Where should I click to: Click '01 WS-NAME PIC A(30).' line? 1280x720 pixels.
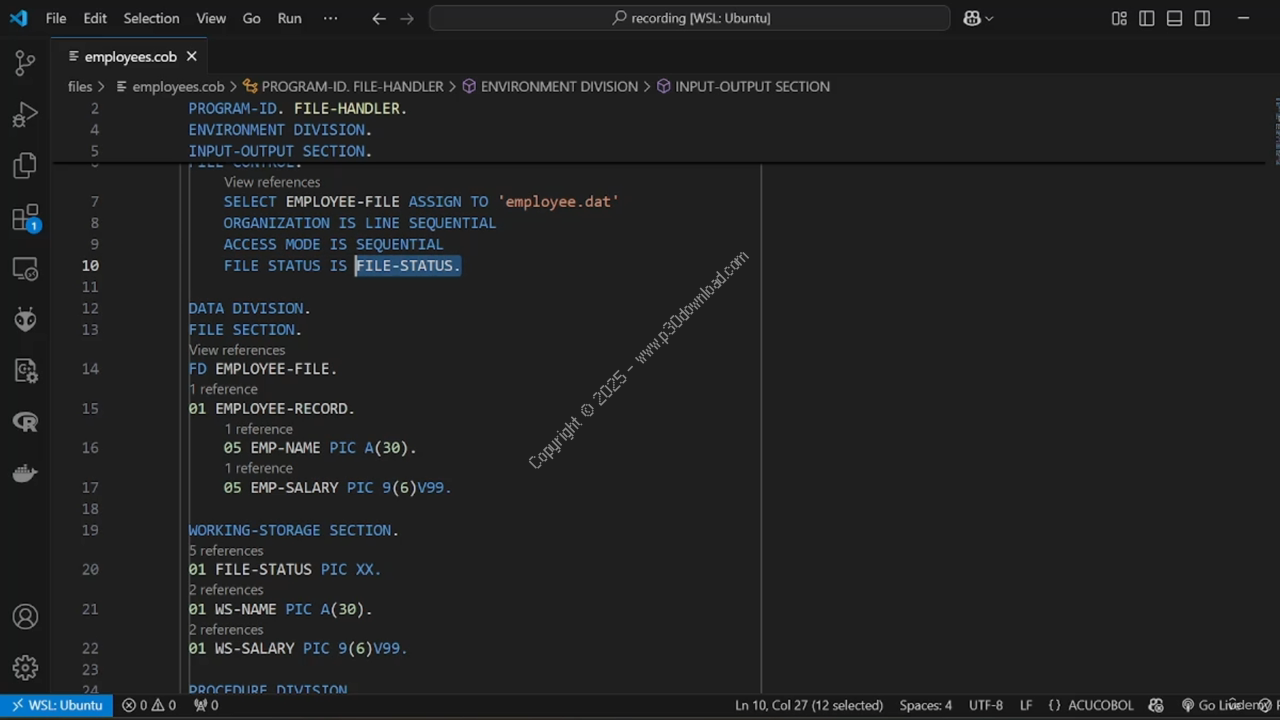click(x=280, y=609)
